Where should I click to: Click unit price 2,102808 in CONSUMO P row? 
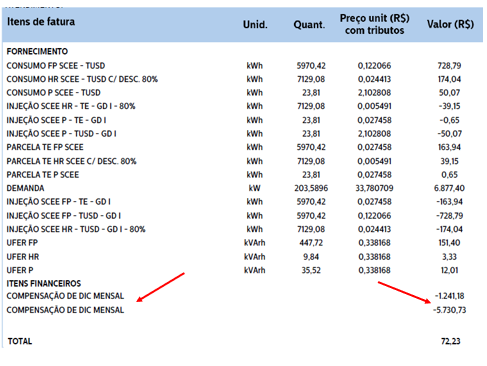tap(374, 93)
